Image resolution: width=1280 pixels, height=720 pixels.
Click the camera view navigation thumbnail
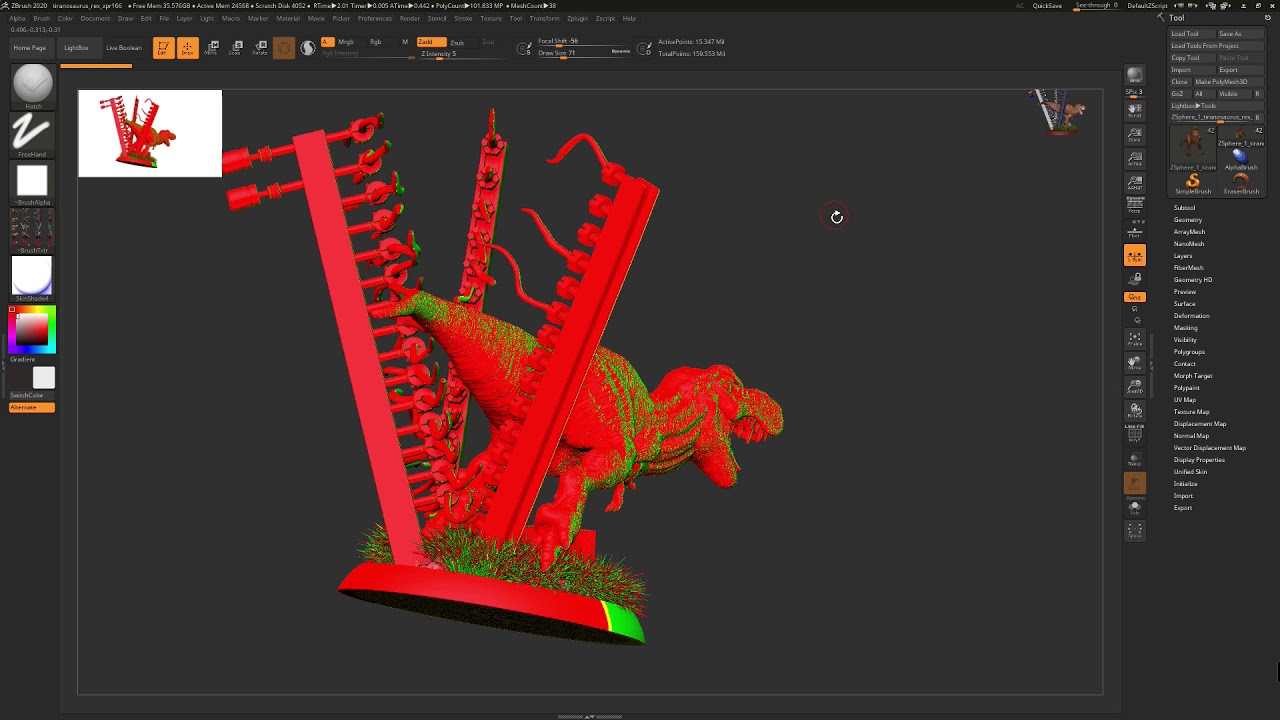click(x=1058, y=111)
